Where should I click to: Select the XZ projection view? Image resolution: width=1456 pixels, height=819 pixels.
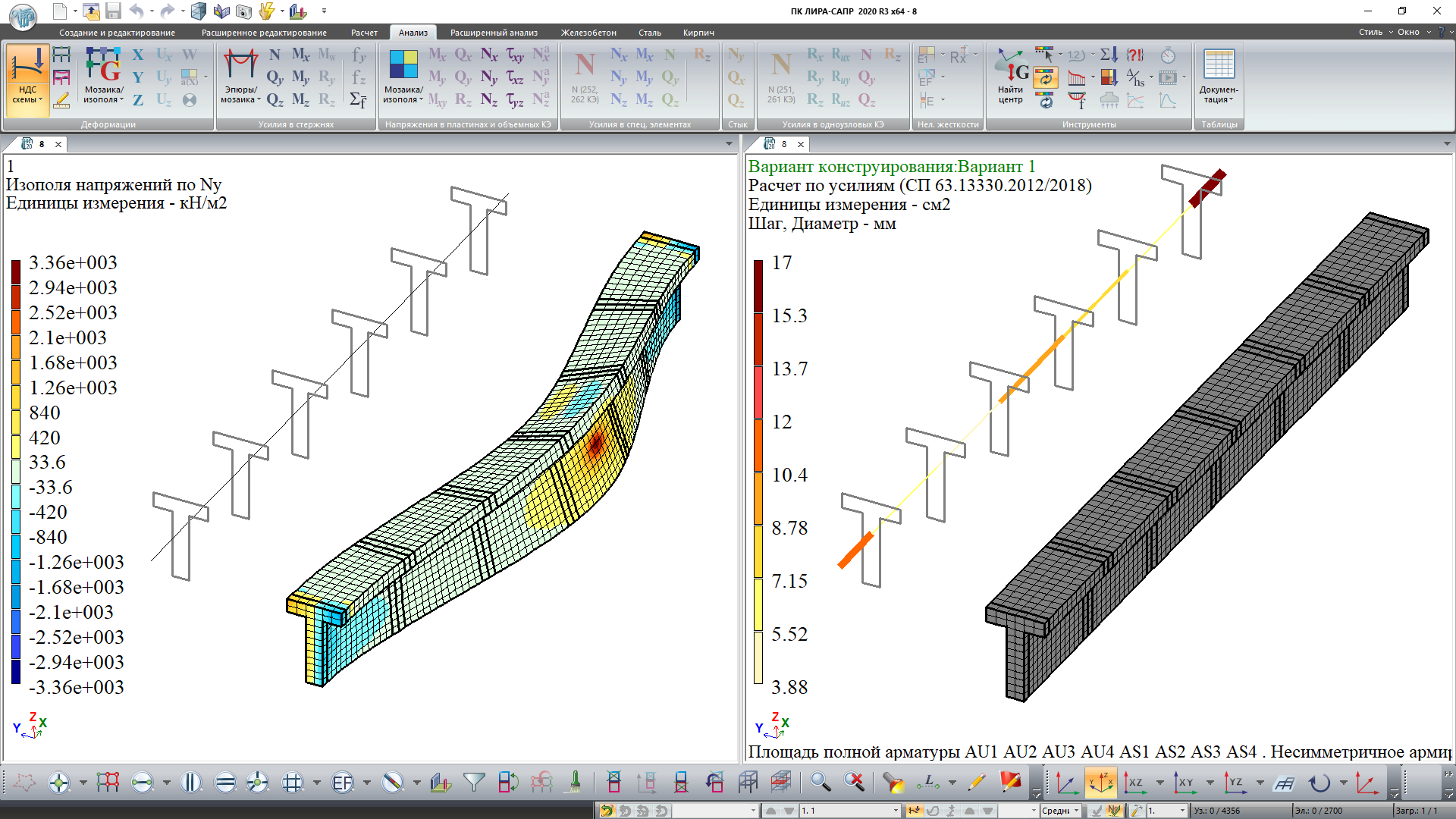[x=1134, y=782]
